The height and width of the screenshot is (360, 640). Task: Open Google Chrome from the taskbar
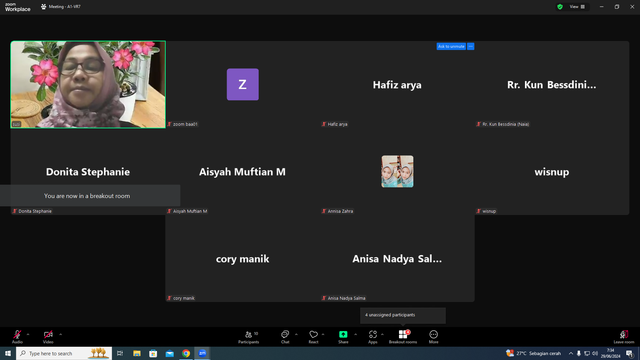(x=186, y=353)
